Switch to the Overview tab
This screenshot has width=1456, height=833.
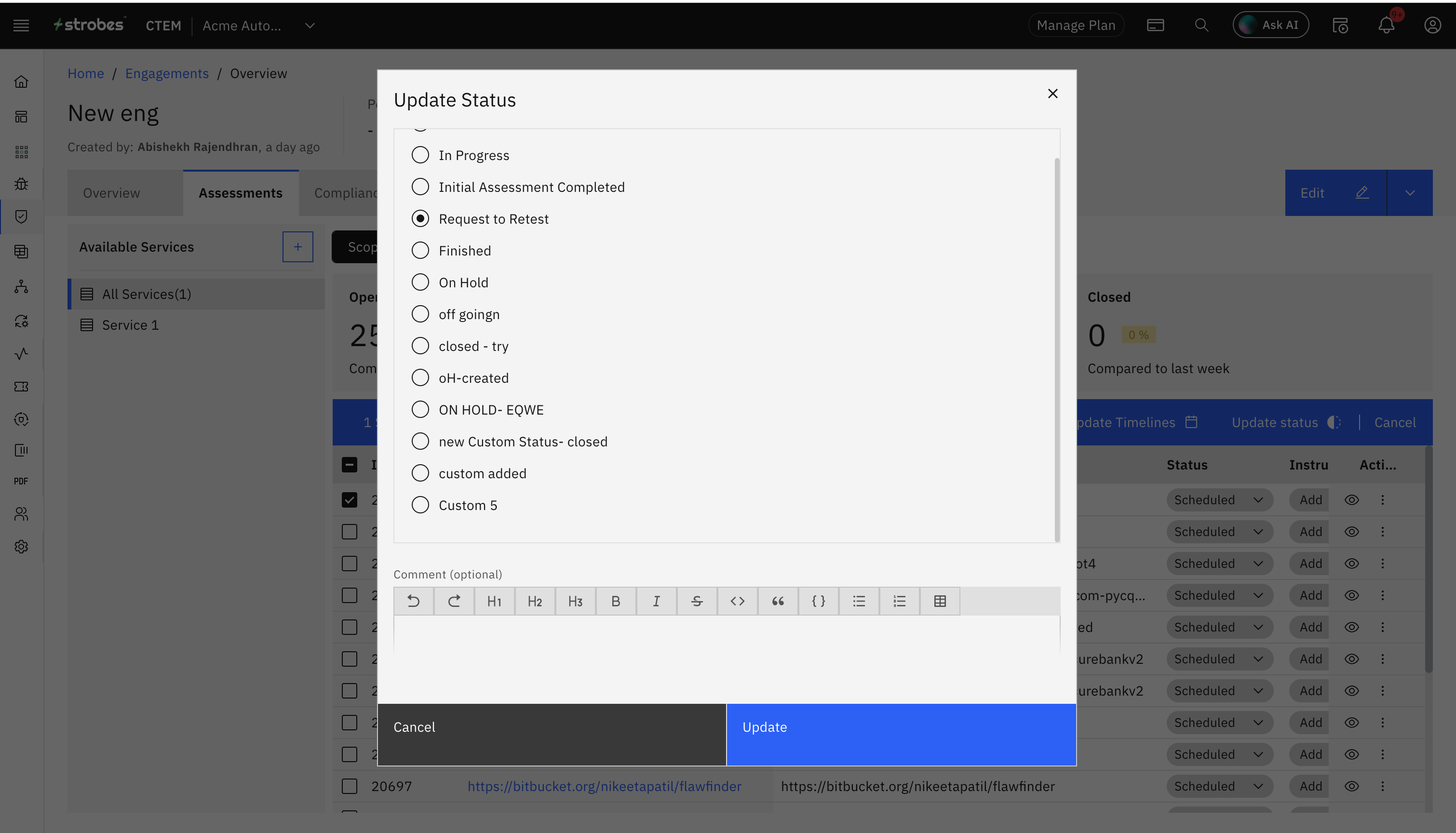click(x=111, y=193)
